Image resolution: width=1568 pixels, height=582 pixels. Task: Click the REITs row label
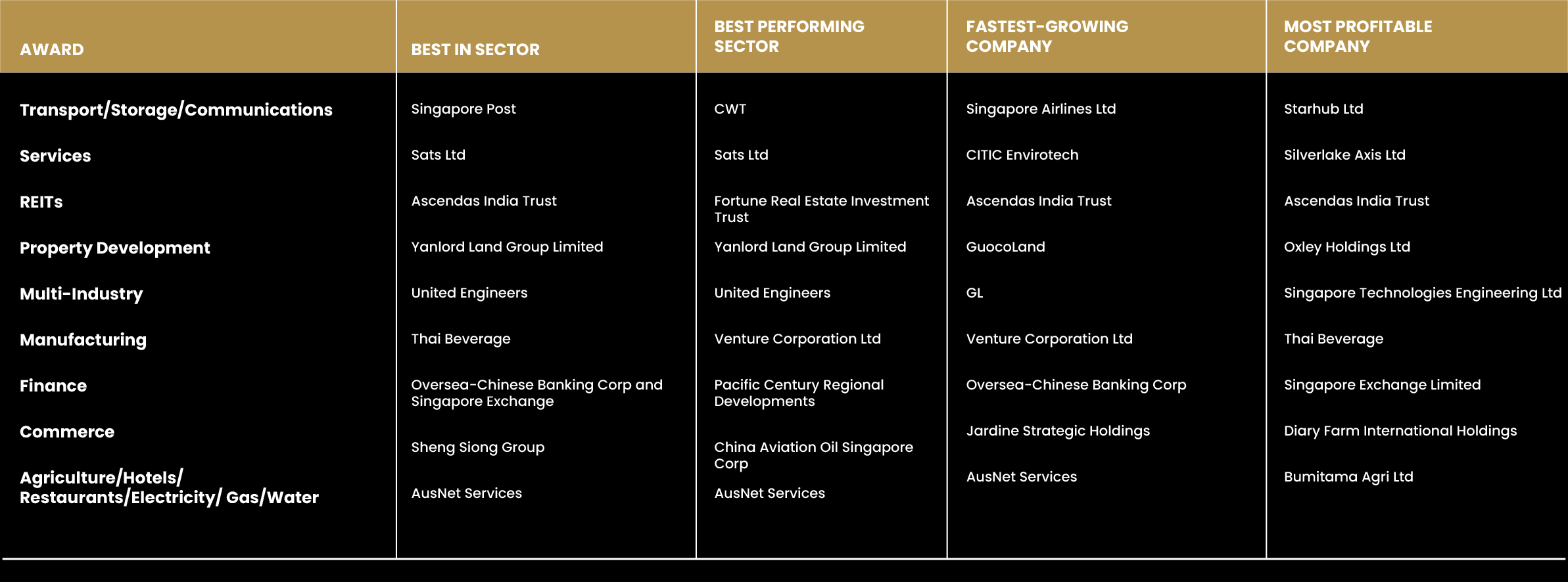[x=41, y=202]
